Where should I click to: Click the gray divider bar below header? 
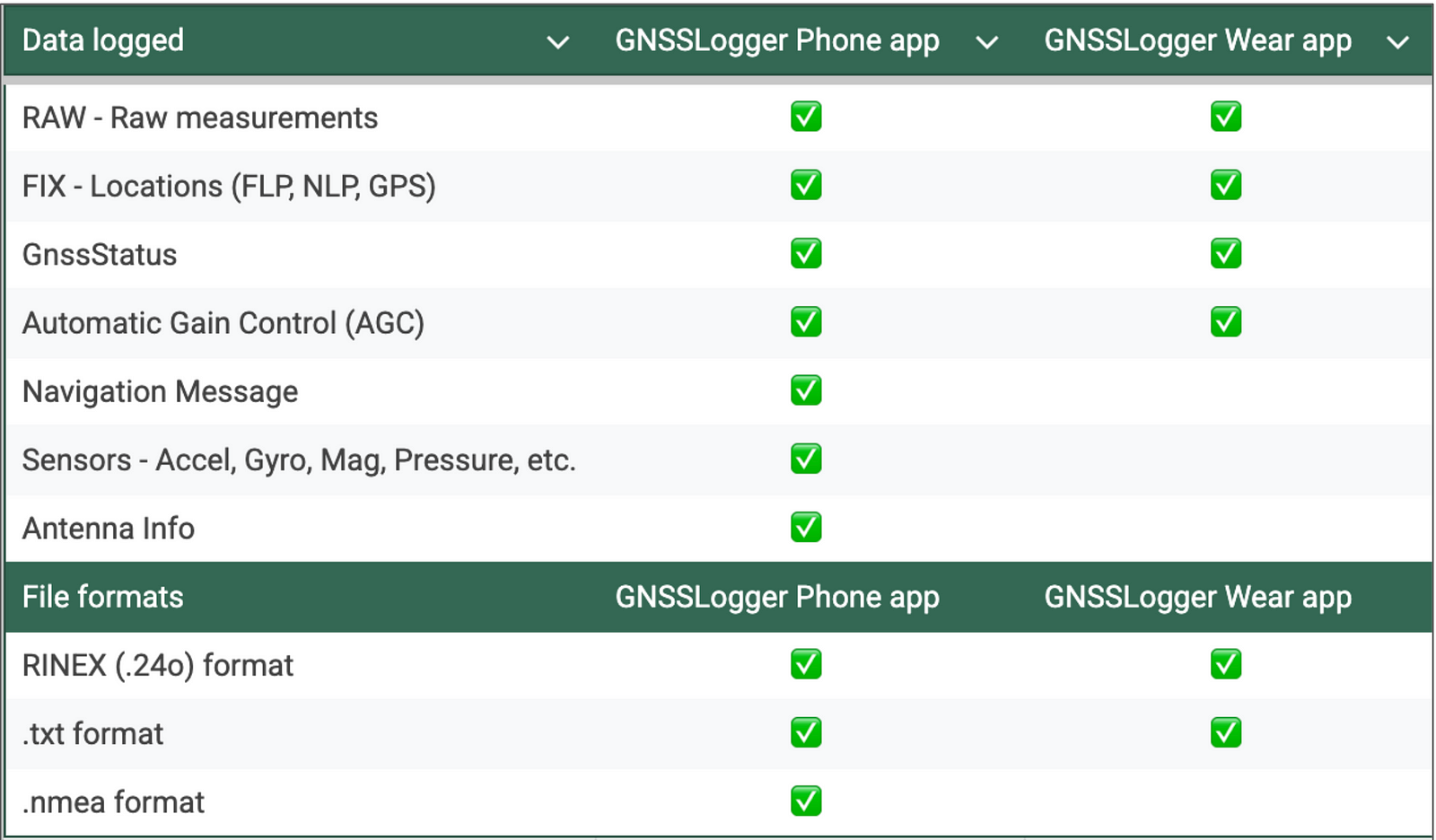coord(718,81)
